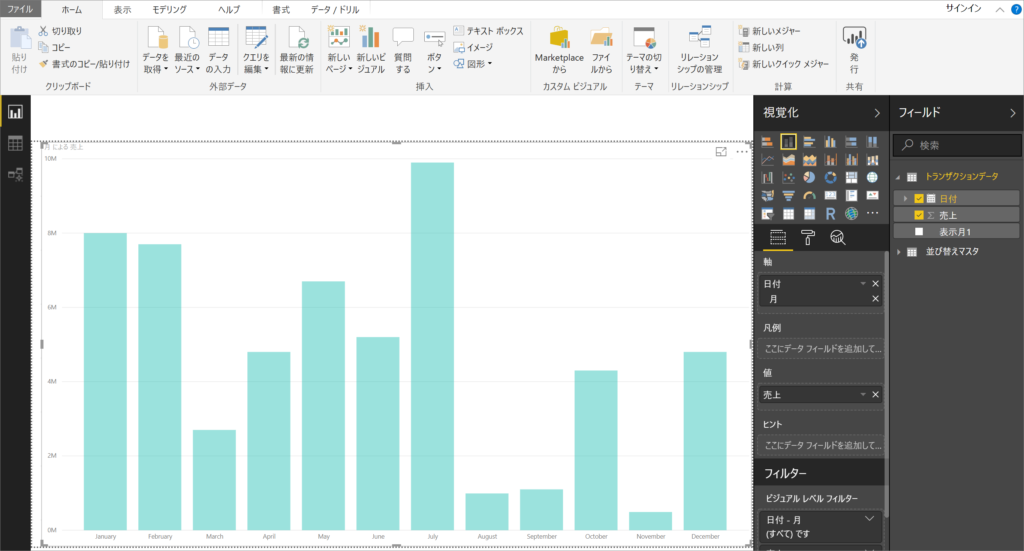Select the waterfall chart visual
The width and height of the screenshot is (1024, 551).
tap(767, 178)
